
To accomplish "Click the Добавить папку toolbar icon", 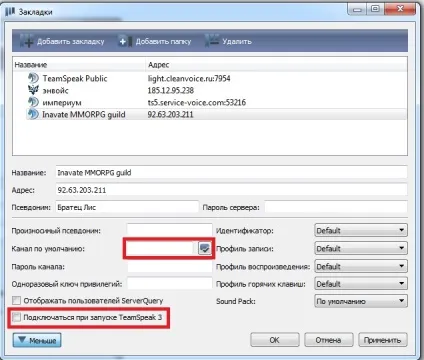I will click(125, 41).
